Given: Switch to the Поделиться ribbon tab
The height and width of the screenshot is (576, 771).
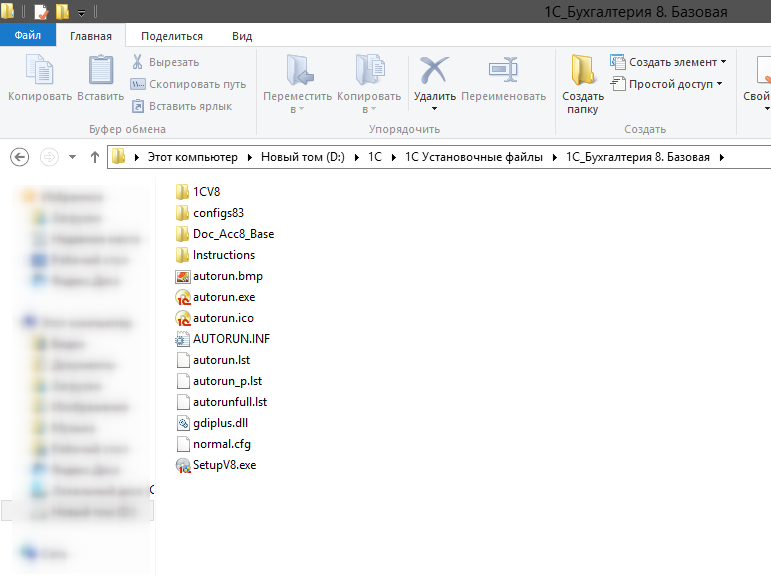Looking at the screenshot, I should [x=172, y=36].
